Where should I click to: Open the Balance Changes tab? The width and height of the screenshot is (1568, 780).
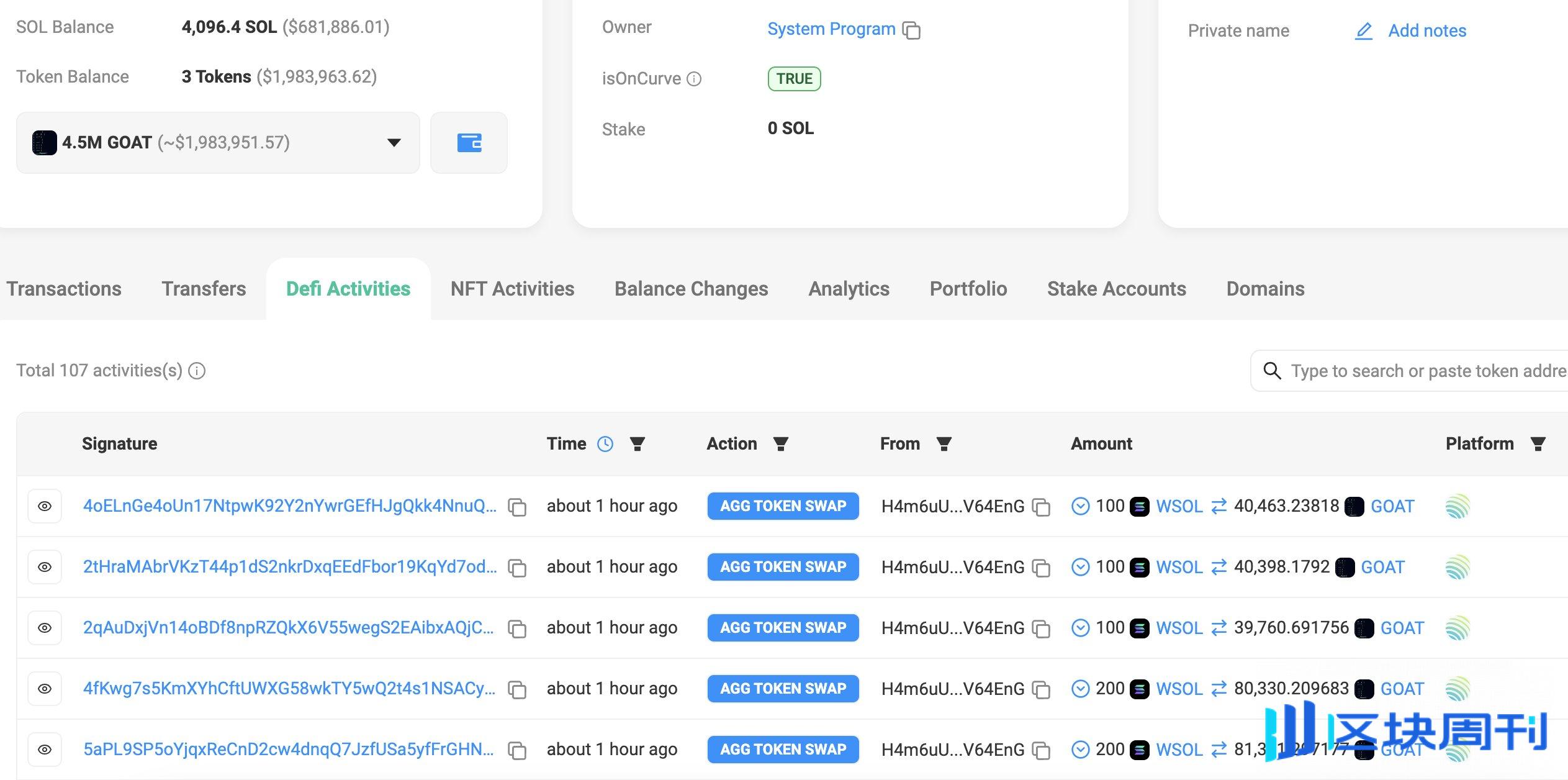[692, 289]
